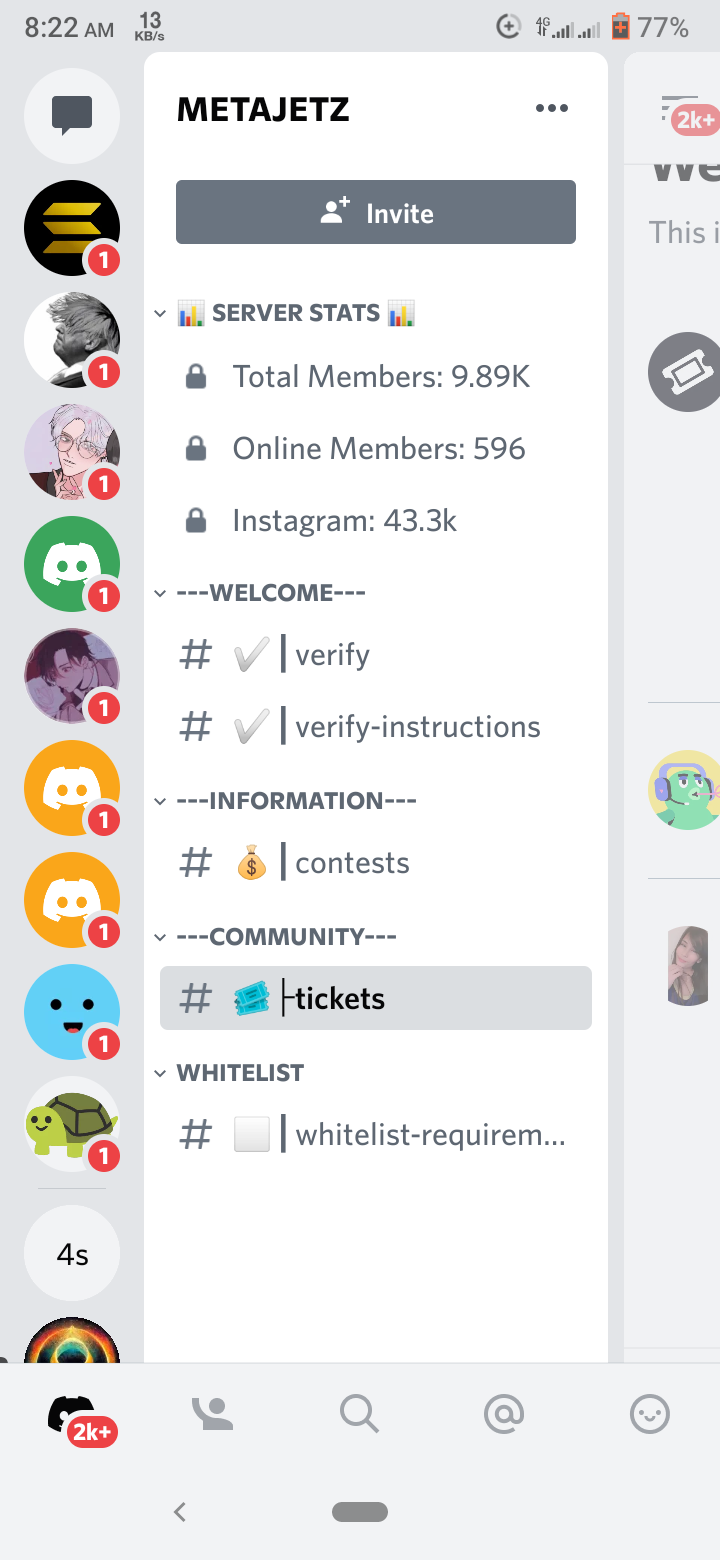Viewport: 720px width, 1560px height.
Task: Open the METAJETZ three-dot server menu
Action: (552, 108)
